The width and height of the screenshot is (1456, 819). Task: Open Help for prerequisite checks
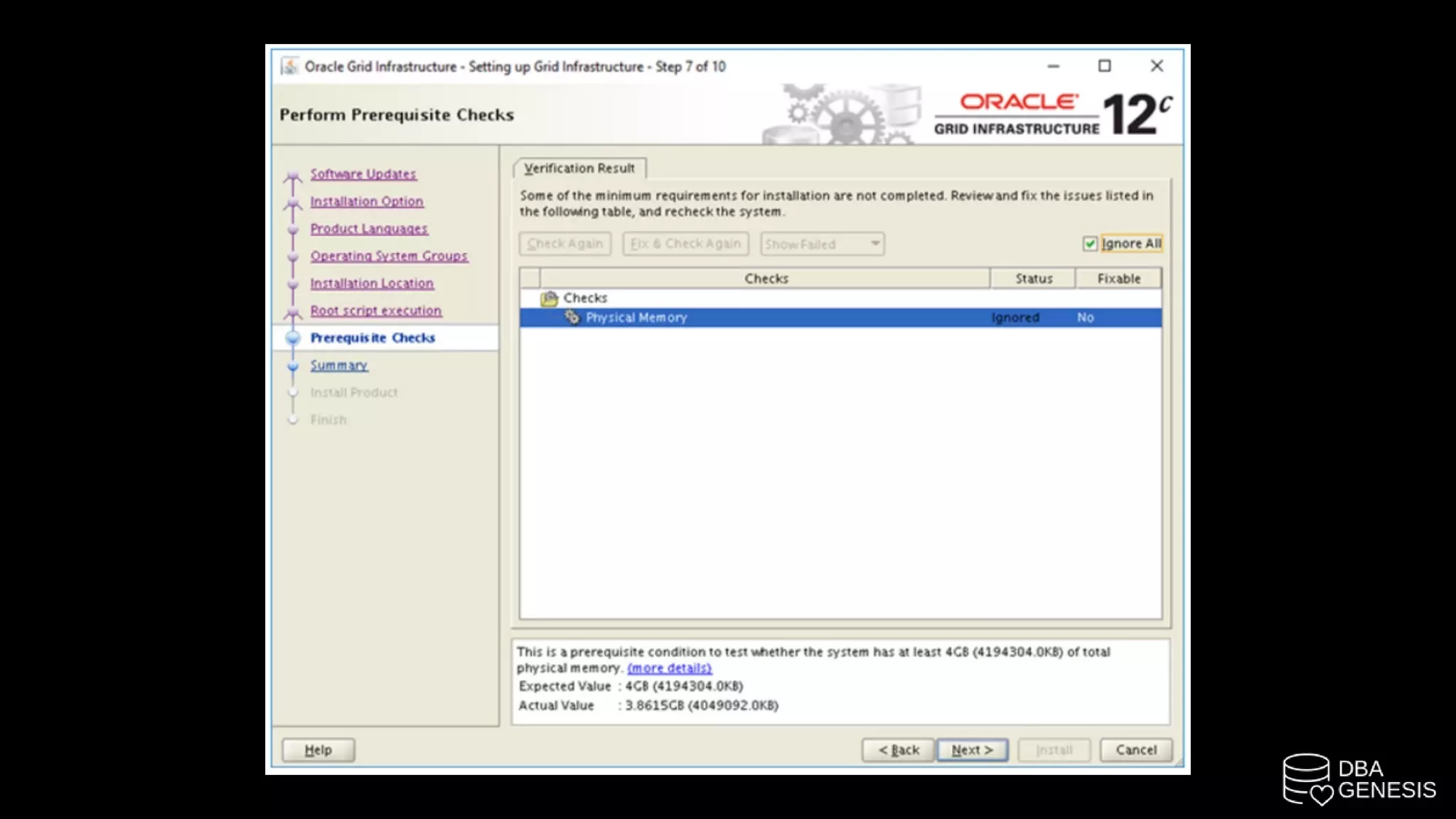(x=318, y=750)
